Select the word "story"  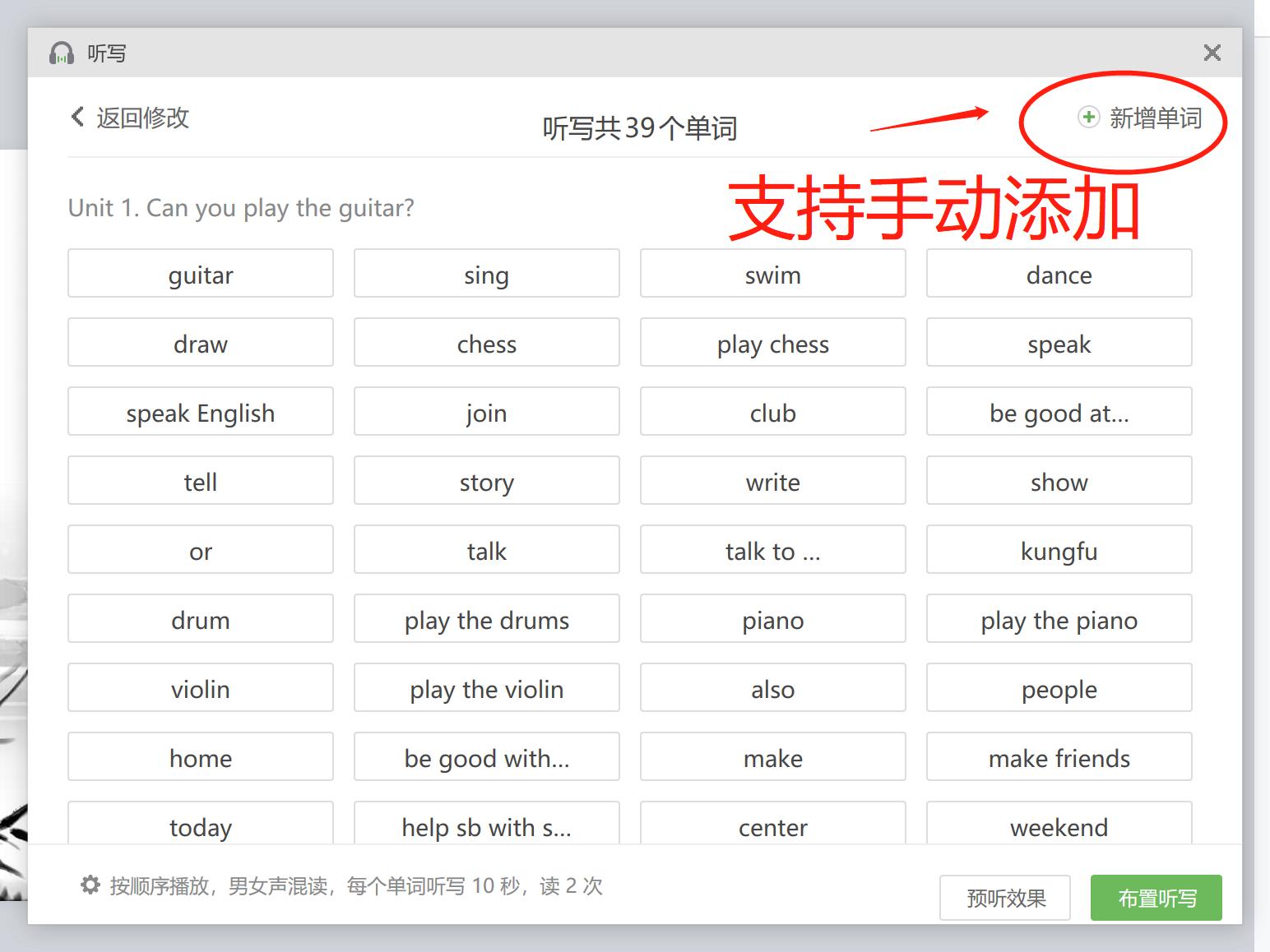(x=487, y=480)
